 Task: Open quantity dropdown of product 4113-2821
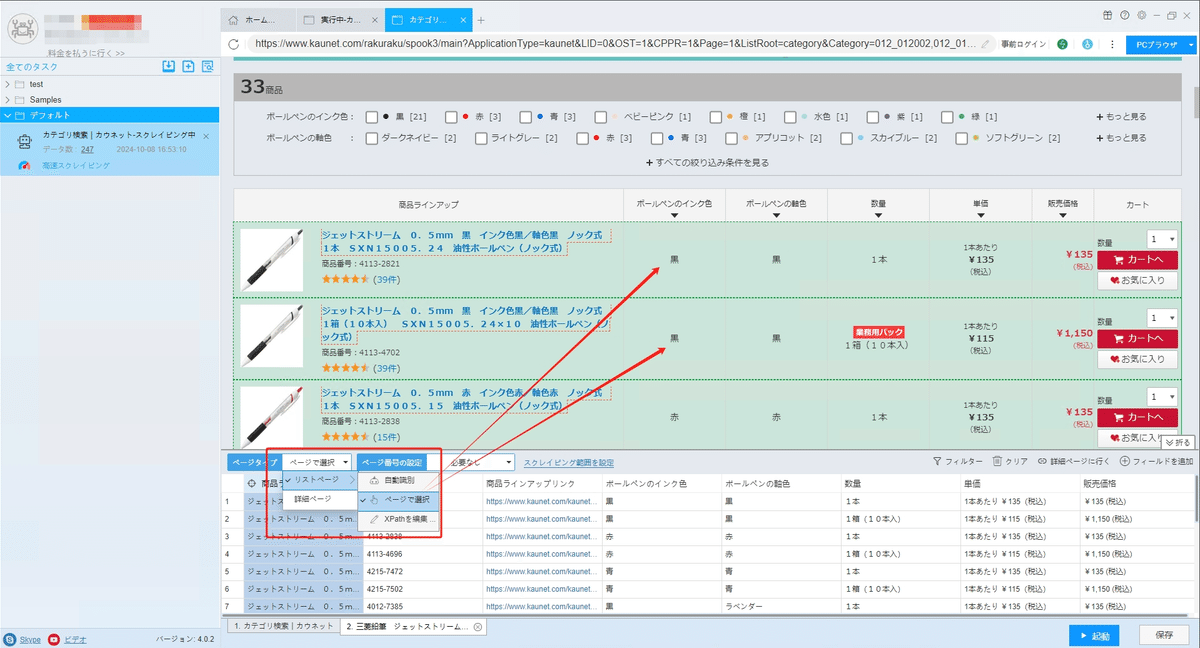click(x=1163, y=239)
